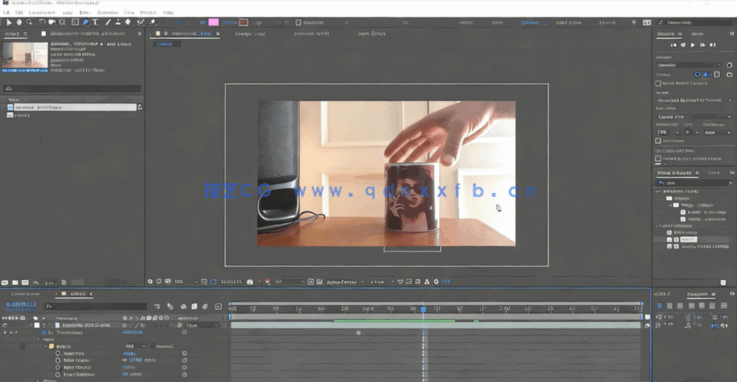Jump to first frame in Preview panel
Screen dimensions: 737x382
(673, 45)
